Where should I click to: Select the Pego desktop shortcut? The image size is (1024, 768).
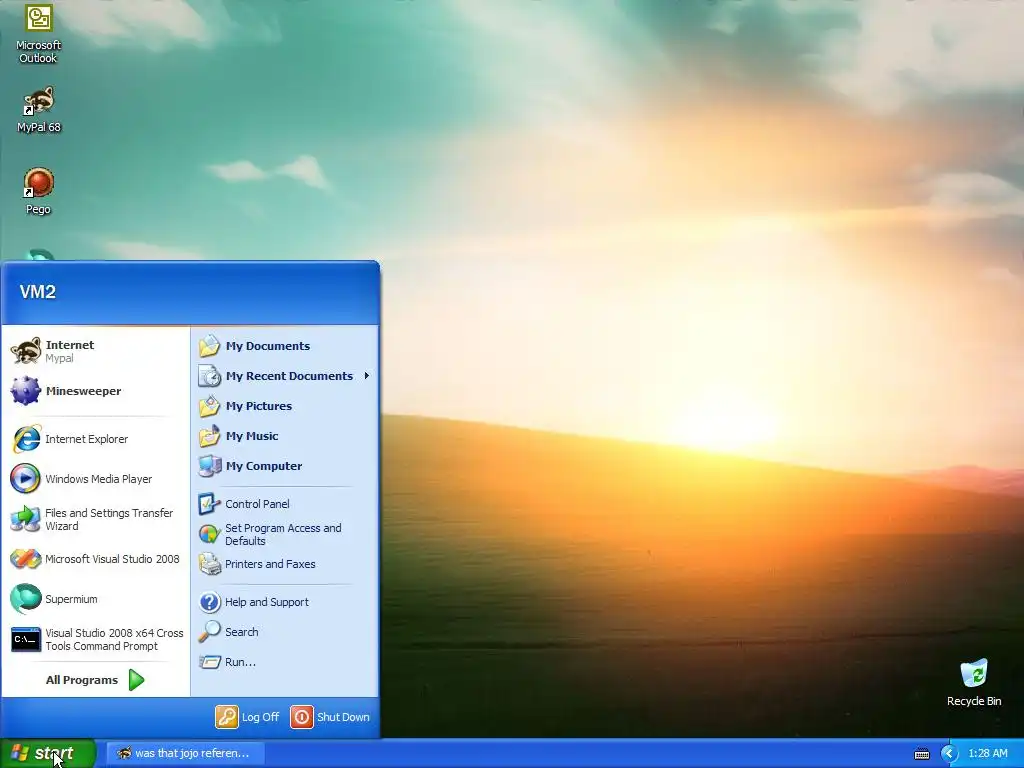click(x=39, y=191)
